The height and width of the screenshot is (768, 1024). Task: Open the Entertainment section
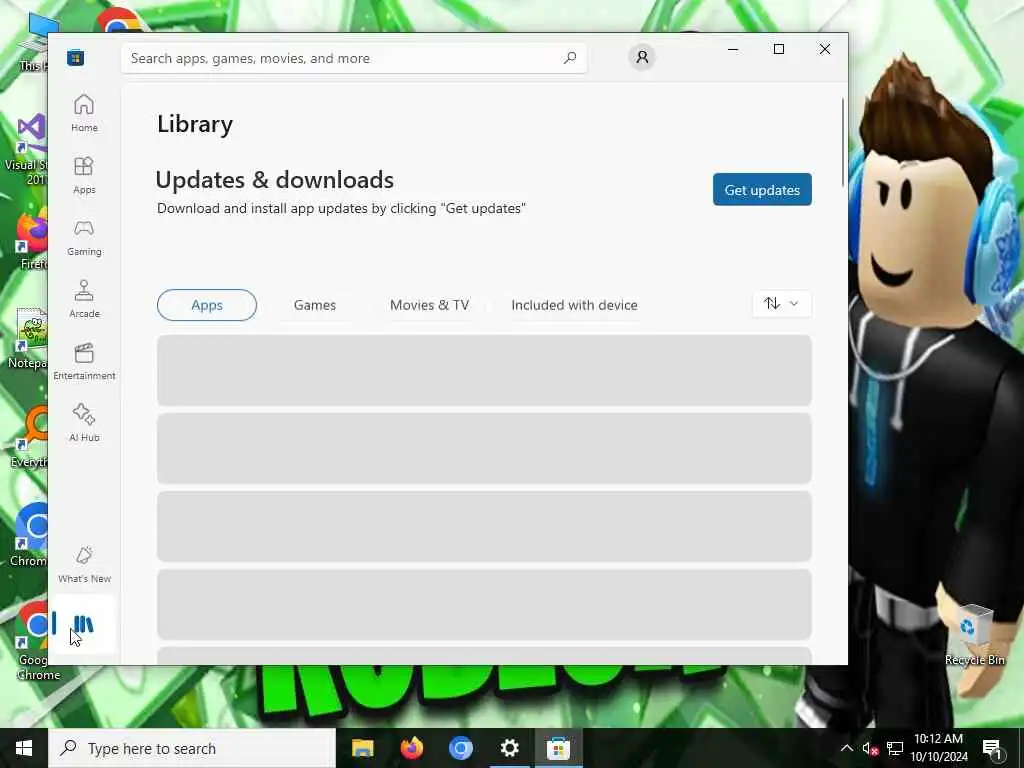(84, 361)
